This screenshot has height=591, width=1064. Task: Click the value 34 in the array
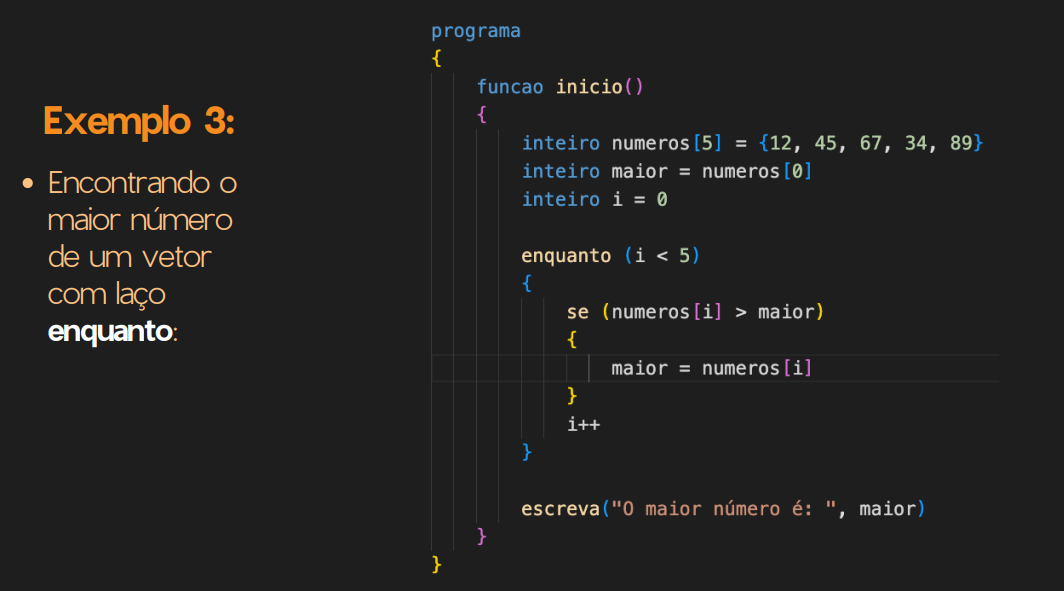pyautogui.click(x=915, y=143)
